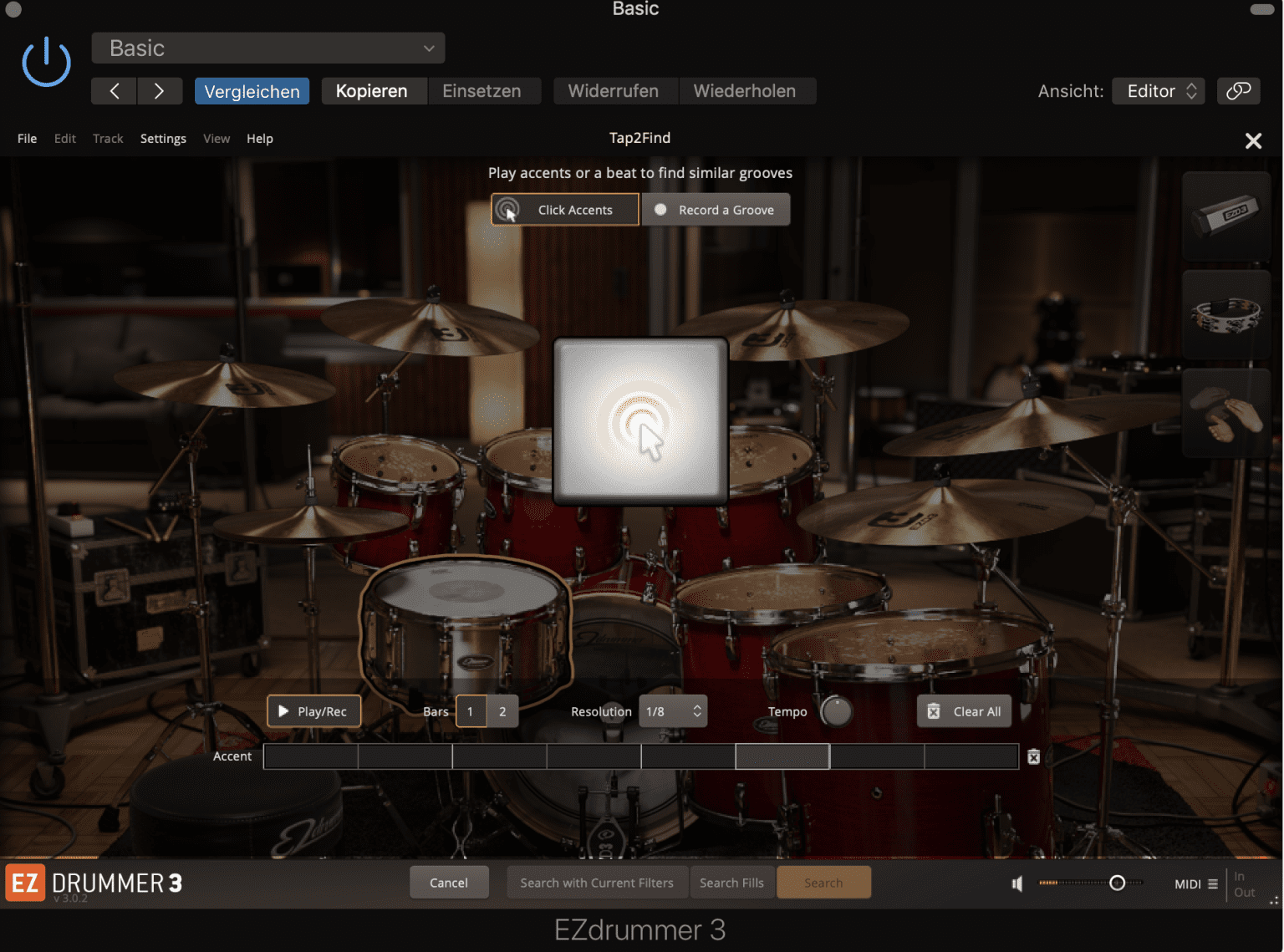Select the Click Accents mode
This screenshot has height=952, width=1284.
point(565,210)
